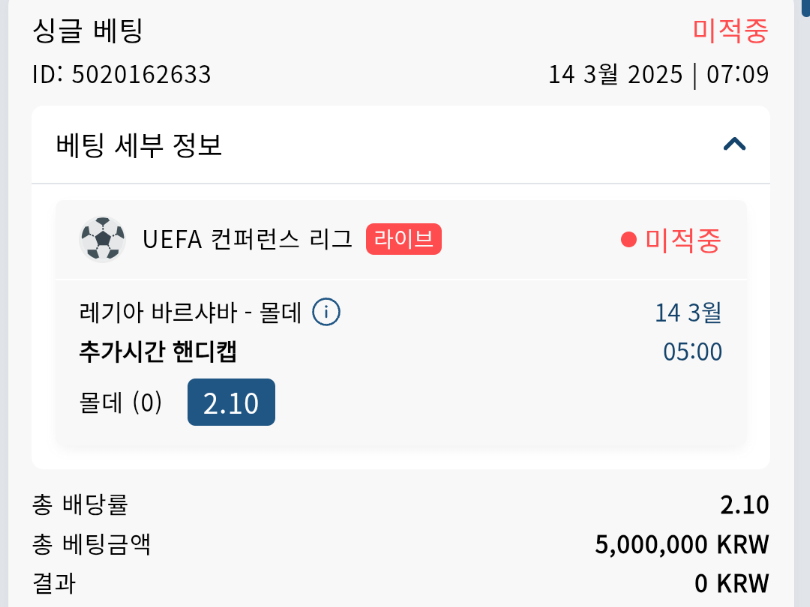Click the bet ID 5020162633 text
The width and height of the screenshot is (810, 607).
coord(122,75)
